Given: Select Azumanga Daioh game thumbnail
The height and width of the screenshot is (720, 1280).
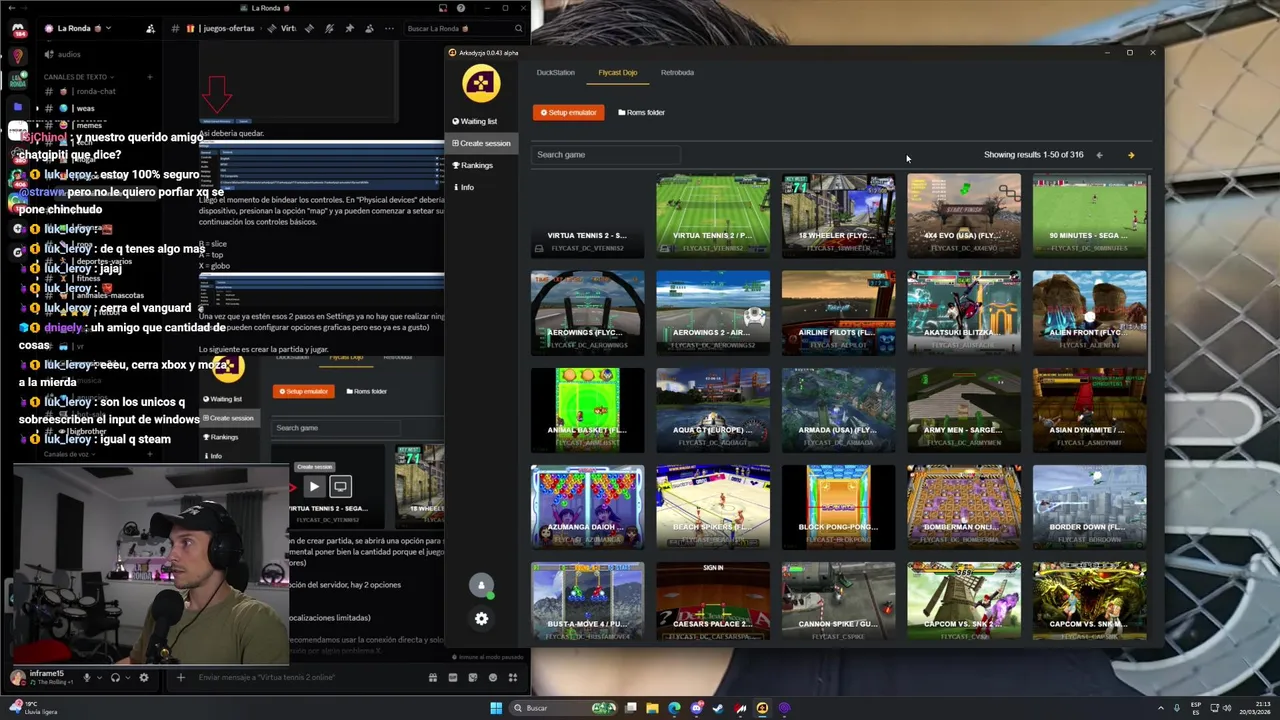Looking at the screenshot, I should [587, 508].
